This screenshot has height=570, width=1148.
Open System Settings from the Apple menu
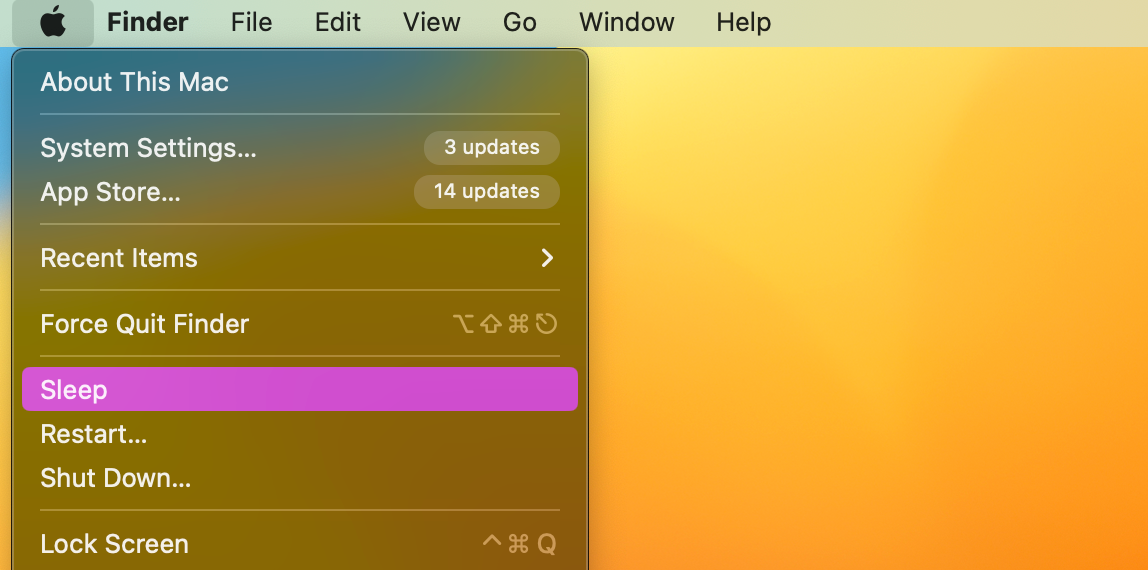pyautogui.click(x=300, y=148)
